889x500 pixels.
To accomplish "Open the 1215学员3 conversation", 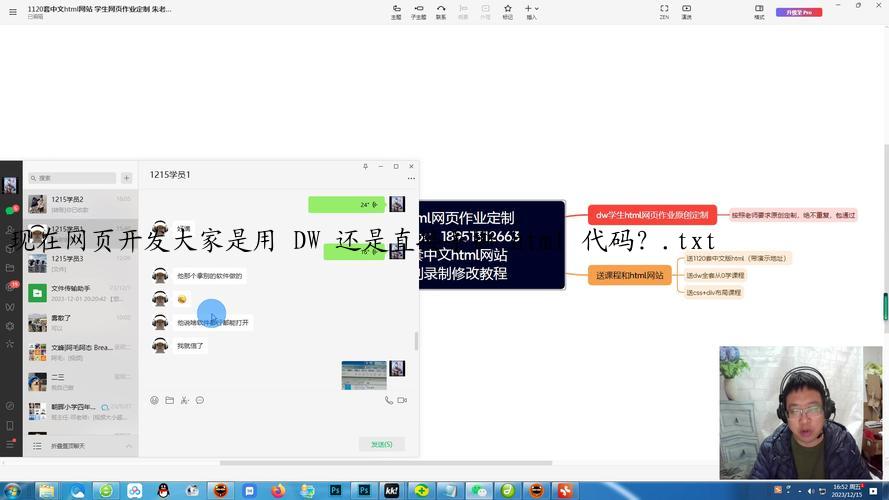I will 81,264.
